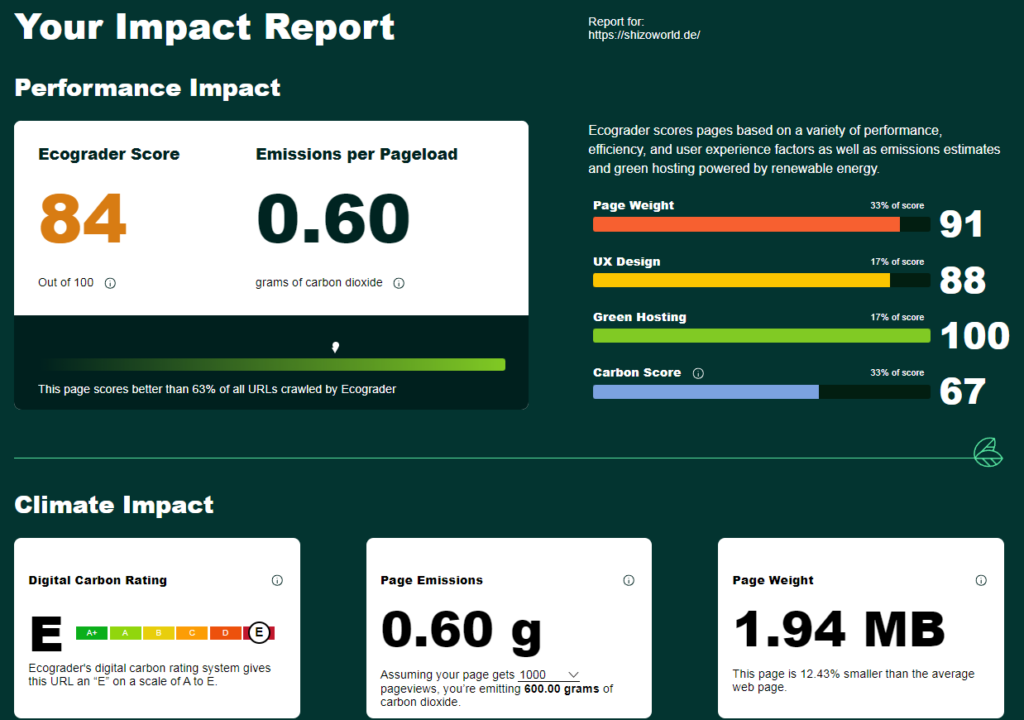Click the Page Weight title in Climate Impact card
Screen dimensions: 1024x720
pyautogui.click(x=773, y=580)
